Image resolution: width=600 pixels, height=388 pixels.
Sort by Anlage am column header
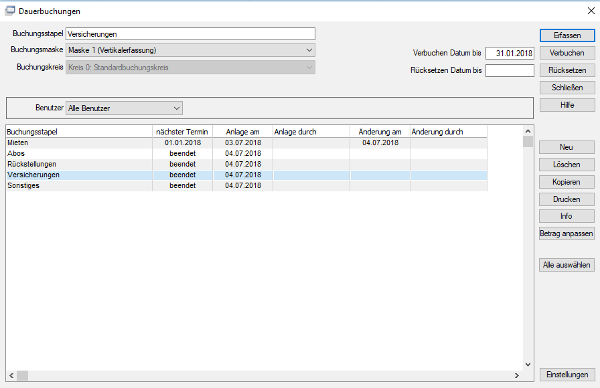coord(243,132)
